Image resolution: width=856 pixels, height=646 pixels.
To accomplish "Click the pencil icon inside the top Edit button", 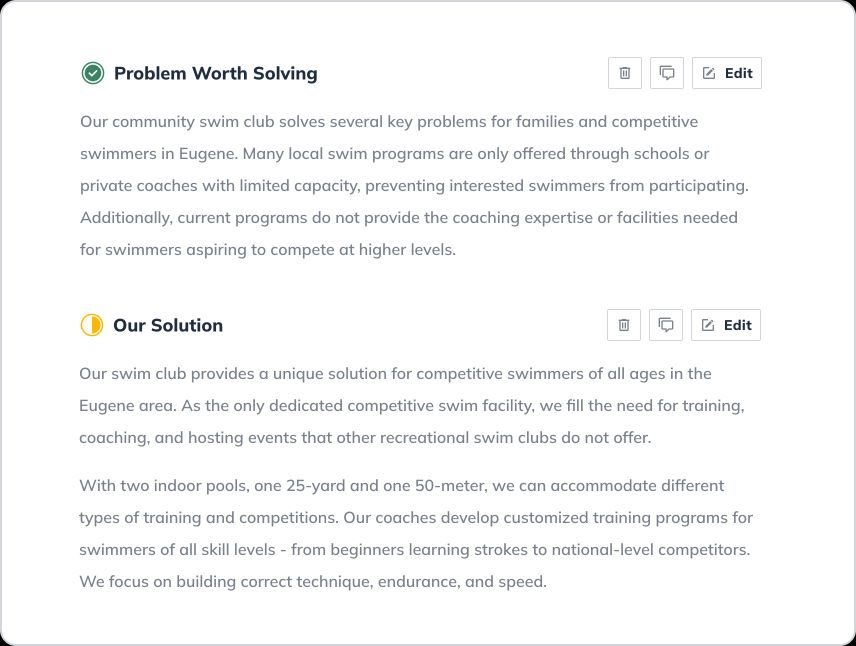I will coord(711,72).
